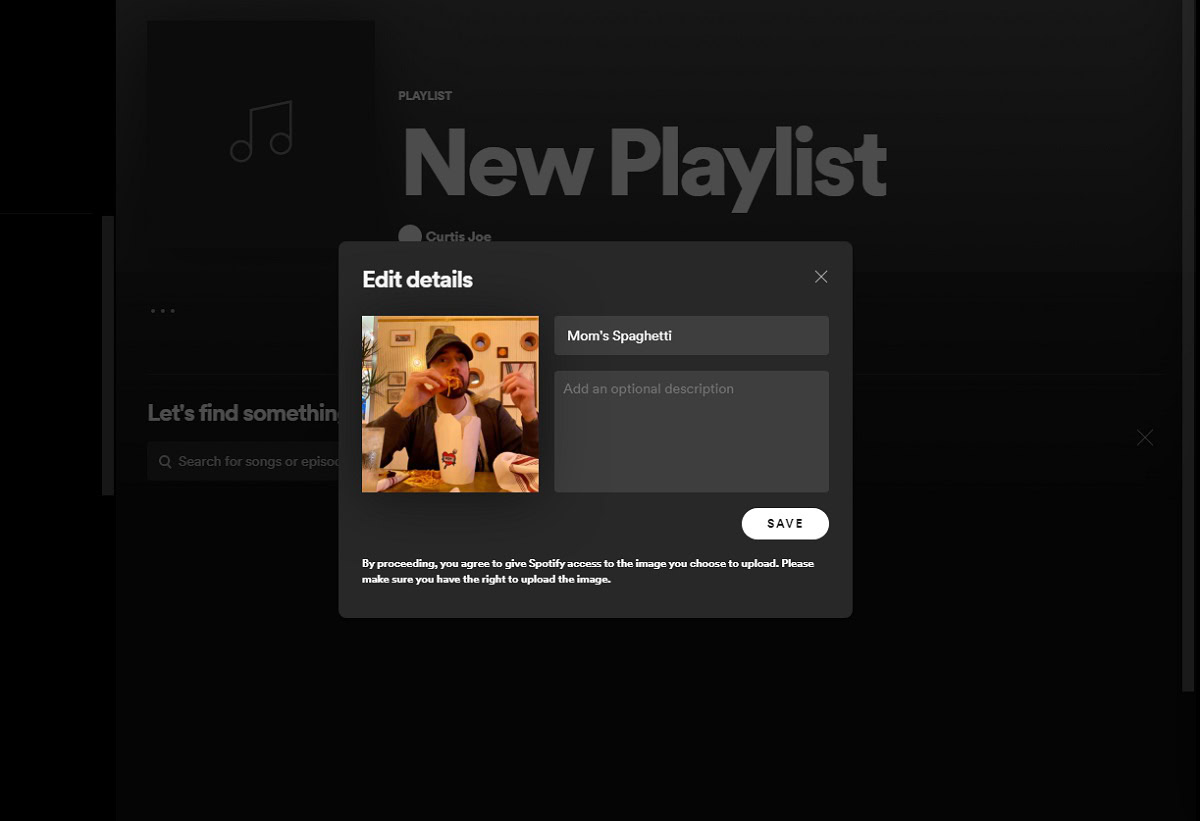
Task: Click the Curtis Joe avatar icon
Action: pos(409,235)
